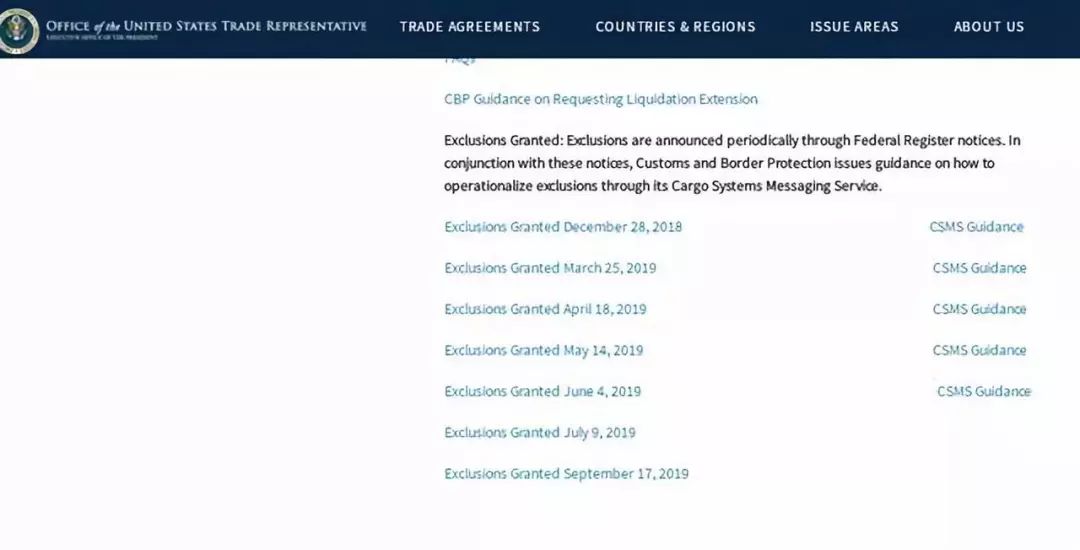The height and width of the screenshot is (550, 1080).
Task: Open the Trade Agreements menu
Action: tap(470, 27)
